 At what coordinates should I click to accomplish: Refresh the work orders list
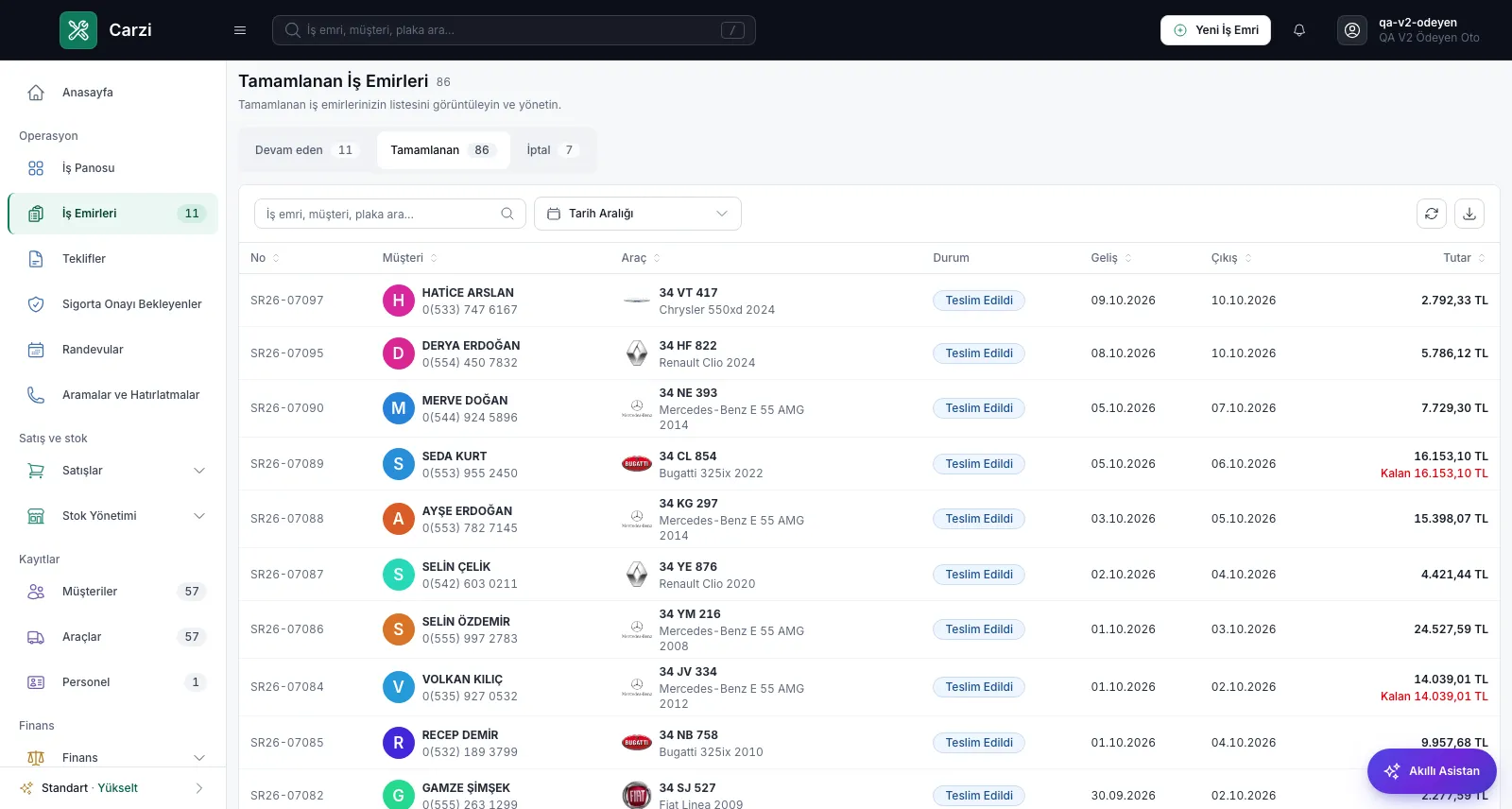coord(1432,214)
